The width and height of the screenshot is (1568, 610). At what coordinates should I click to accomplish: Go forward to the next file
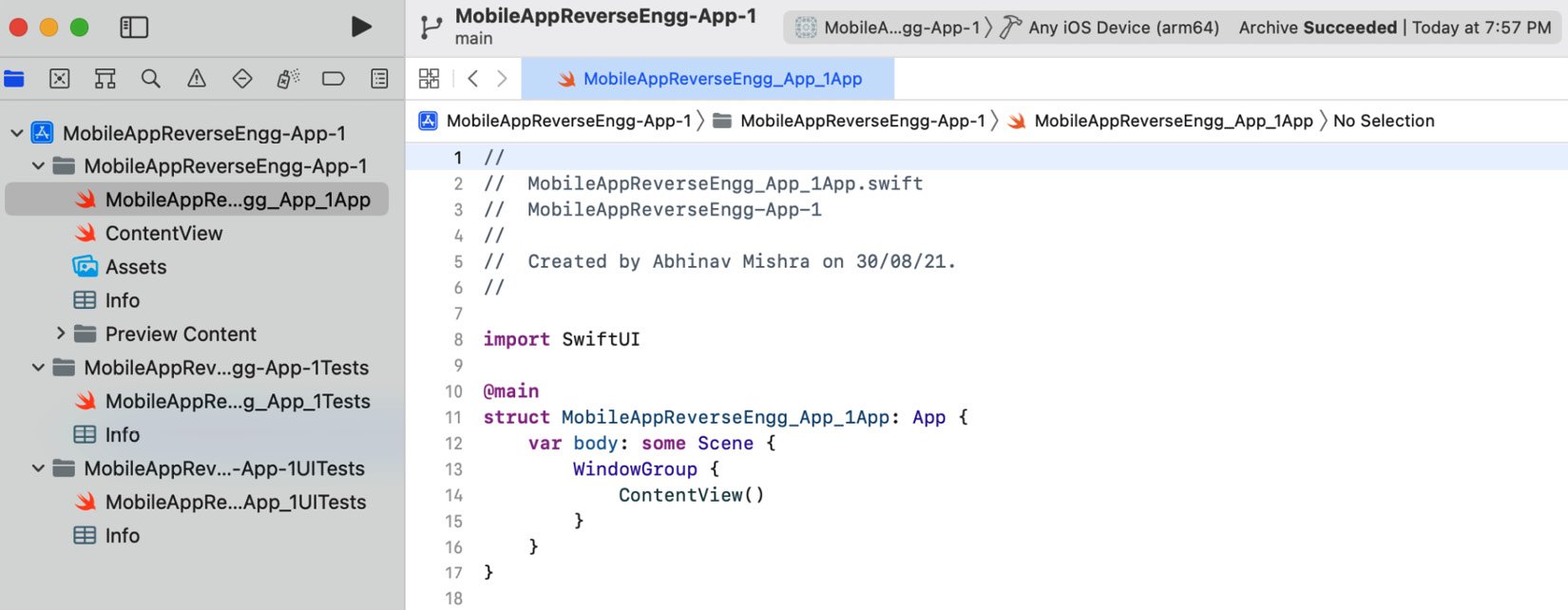click(502, 79)
